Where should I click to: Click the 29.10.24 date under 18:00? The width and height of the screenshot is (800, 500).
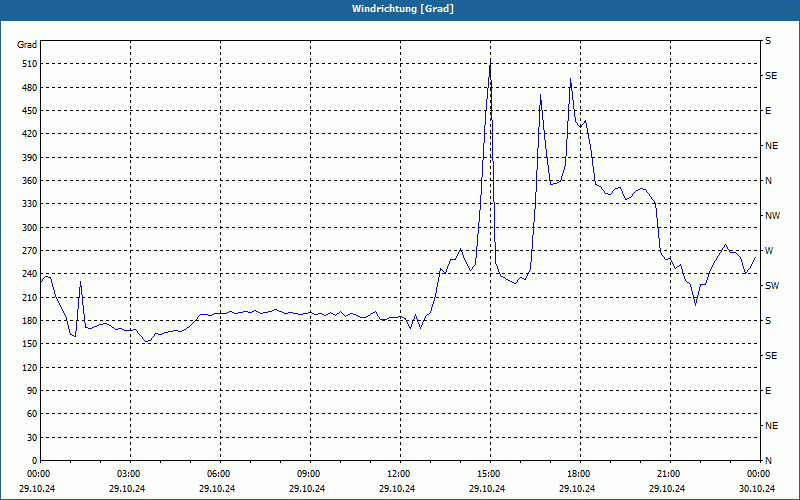577,488
